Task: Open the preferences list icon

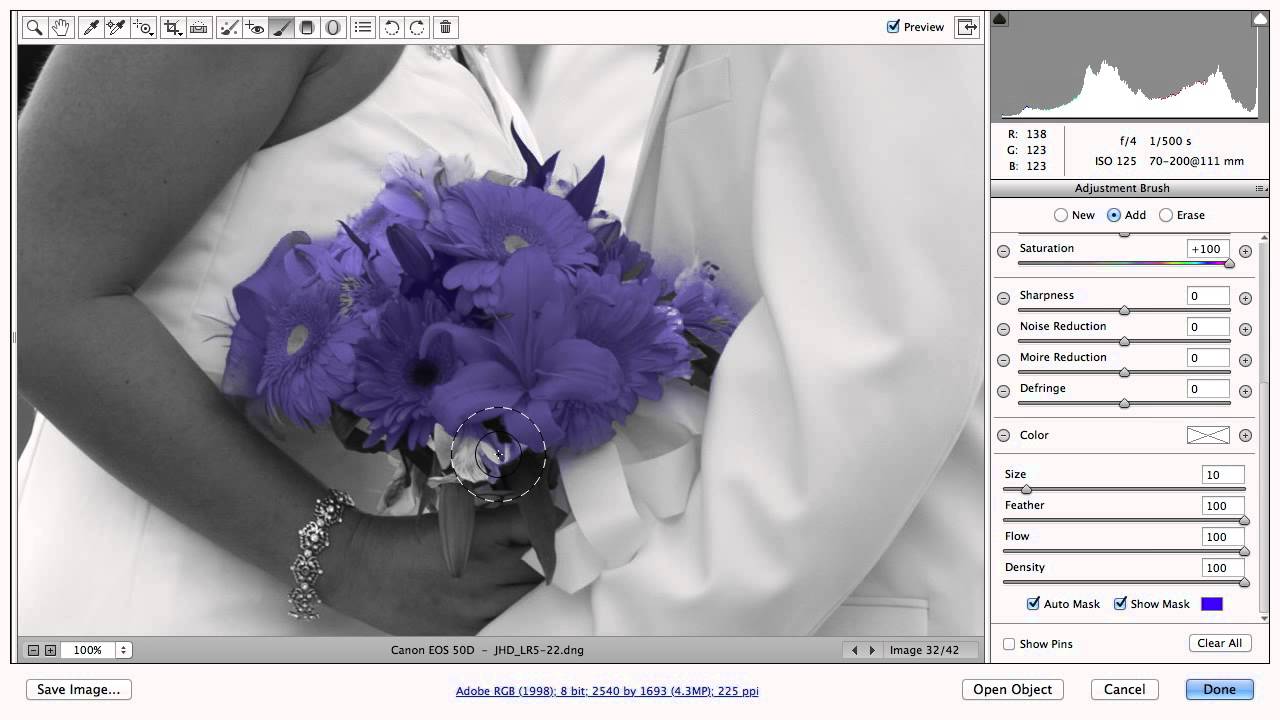Action: pos(363,28)
